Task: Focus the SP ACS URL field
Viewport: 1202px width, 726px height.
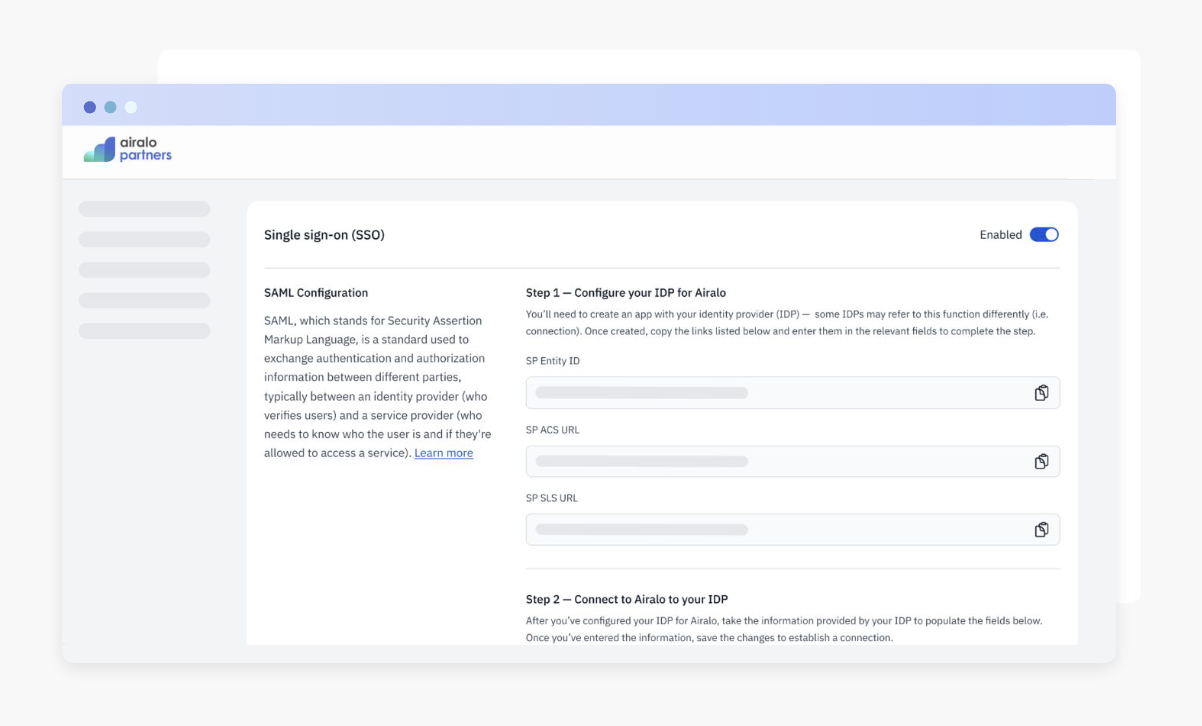Action: pos(770,461)
